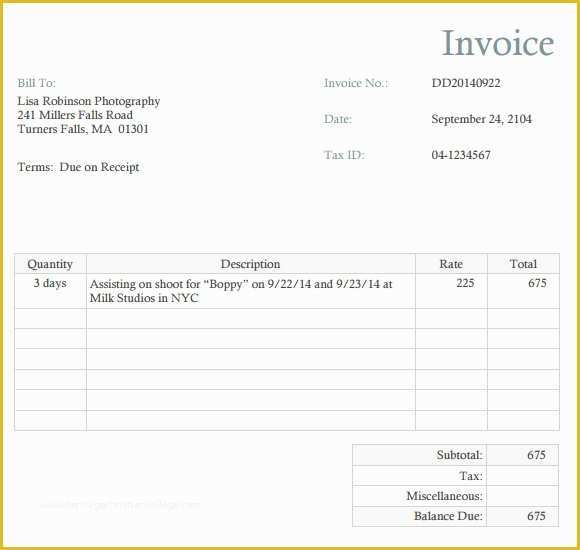The width and height of the screenshot is (580, 550).
Task: Click the rate value 225
Action: [x=465, y=283]
